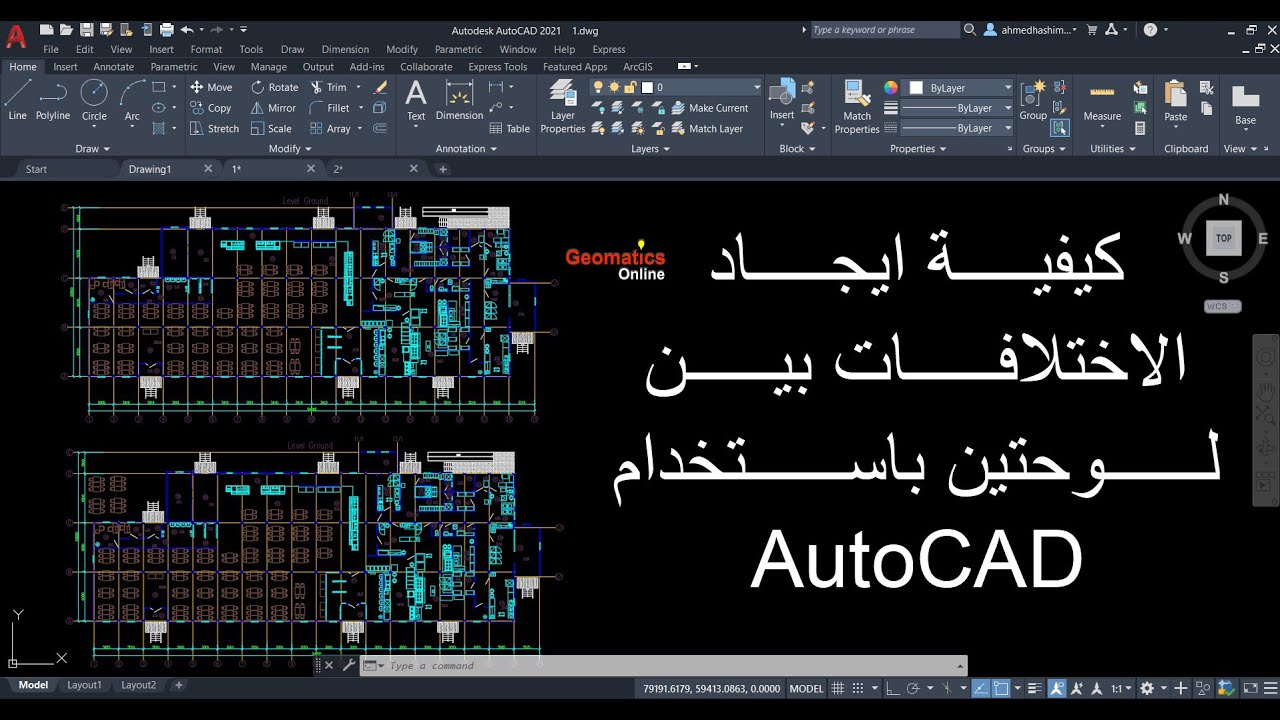The image size is (1280, 720).
Task: Switch to the Drawing1 file tab
Action: click(x=150, y=169)
